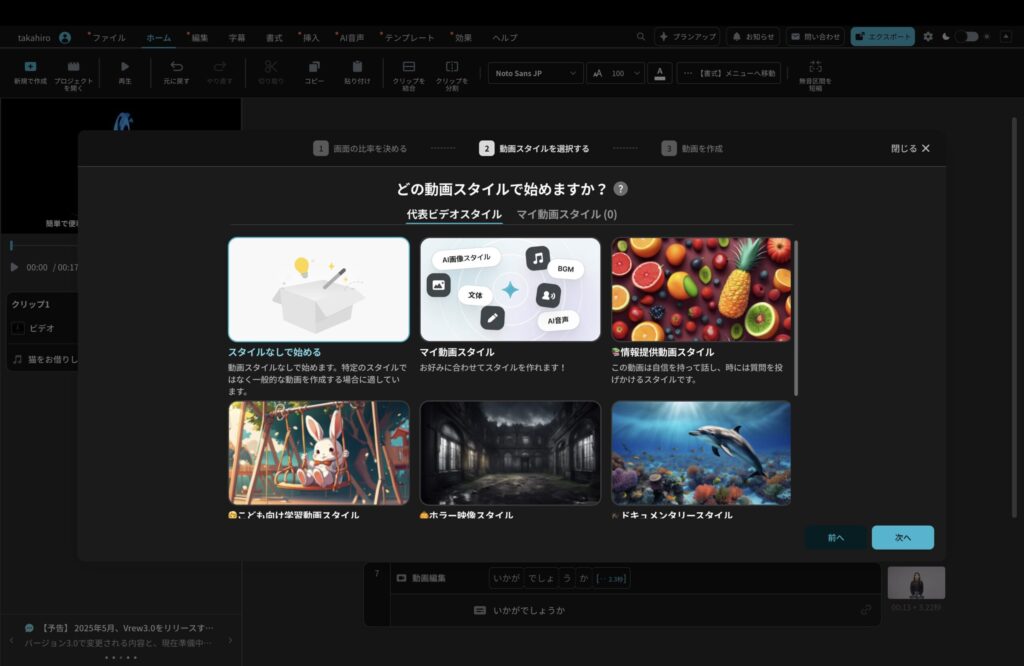Select the horror video style thumbnail
Screen dimensions: 1024x666
(510, 453)
